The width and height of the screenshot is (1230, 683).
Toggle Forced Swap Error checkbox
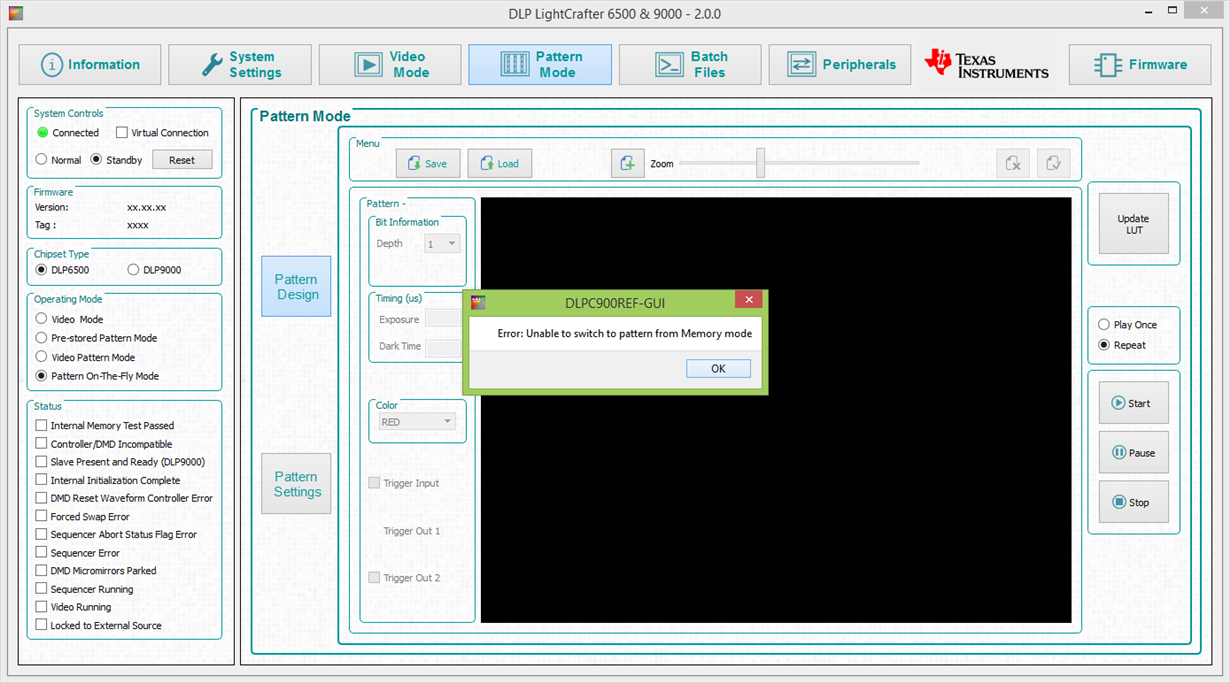[x=42, y=516]
